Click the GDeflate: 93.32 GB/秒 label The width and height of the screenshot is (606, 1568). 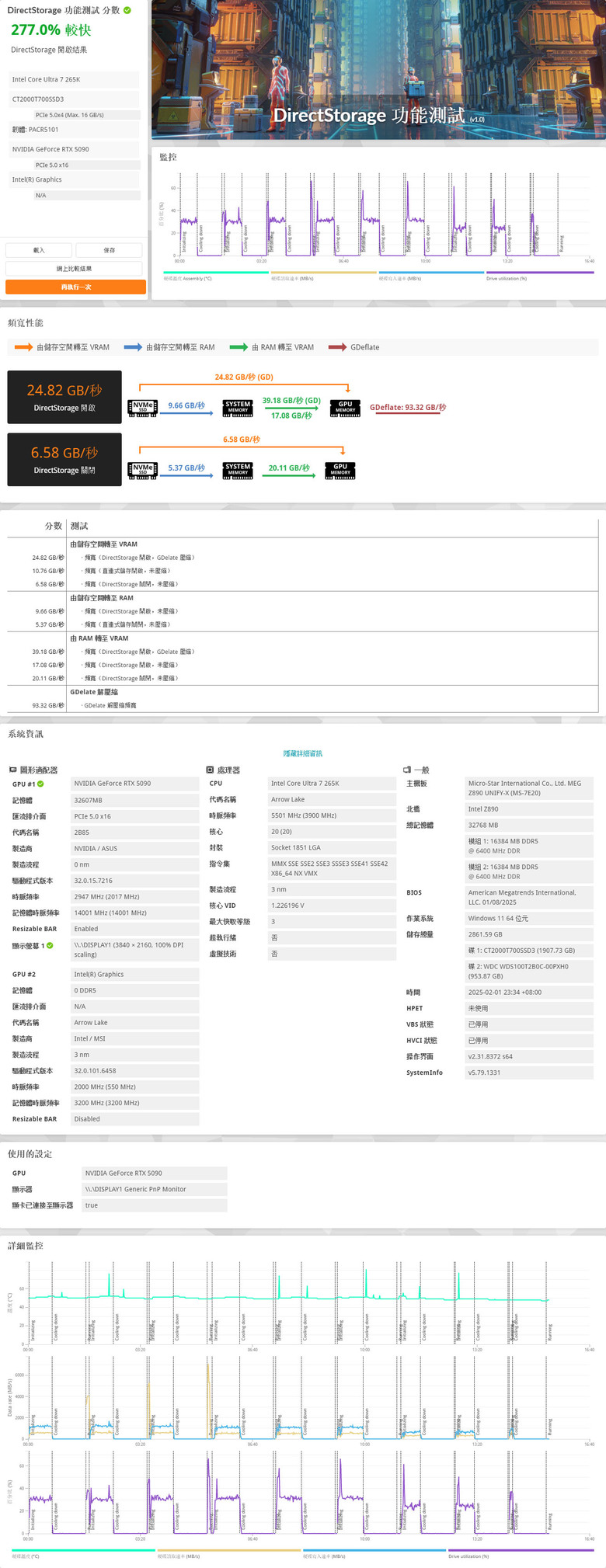click(408, 407)
